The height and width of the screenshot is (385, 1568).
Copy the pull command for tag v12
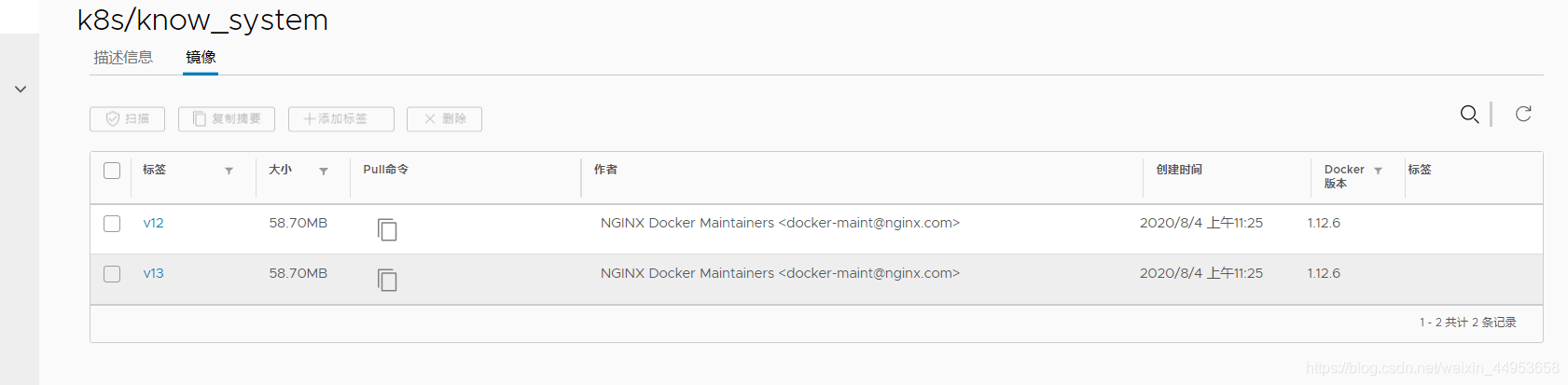tap(387, 229)
